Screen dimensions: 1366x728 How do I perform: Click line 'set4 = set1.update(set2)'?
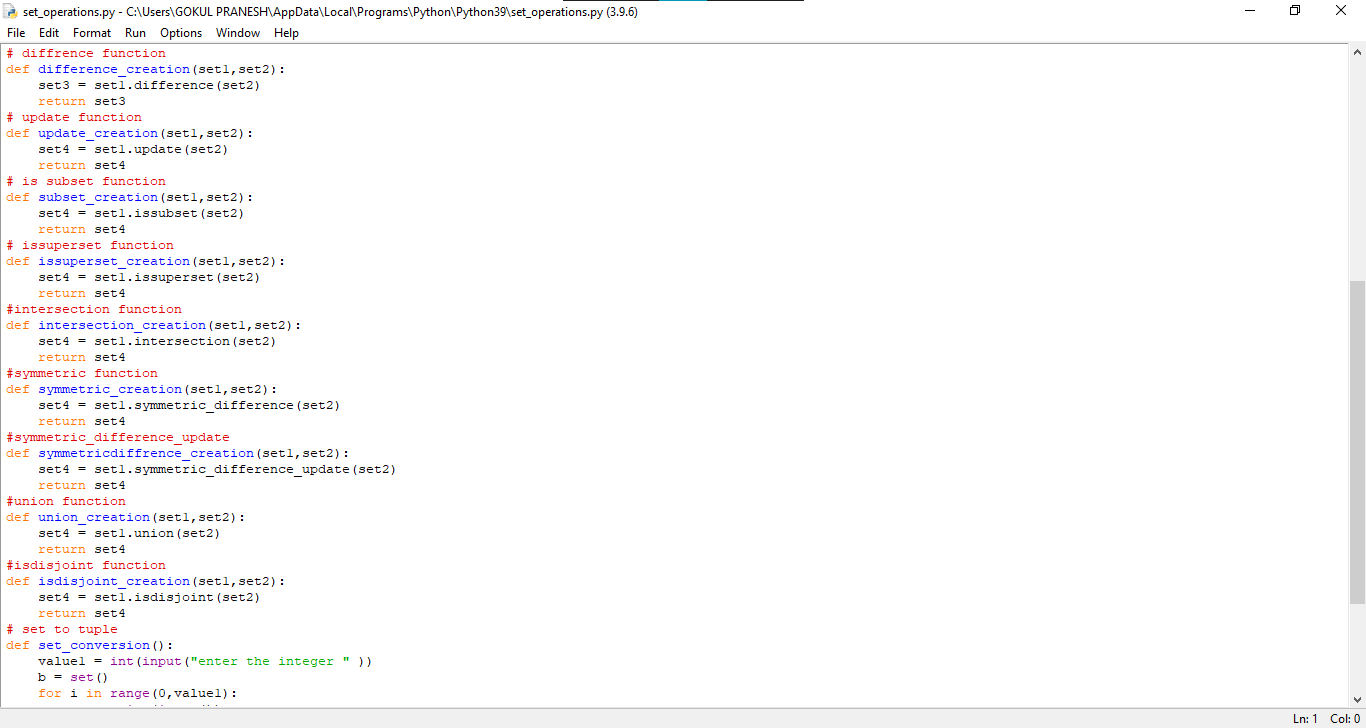pyautogui.click(x=133, y=149)
